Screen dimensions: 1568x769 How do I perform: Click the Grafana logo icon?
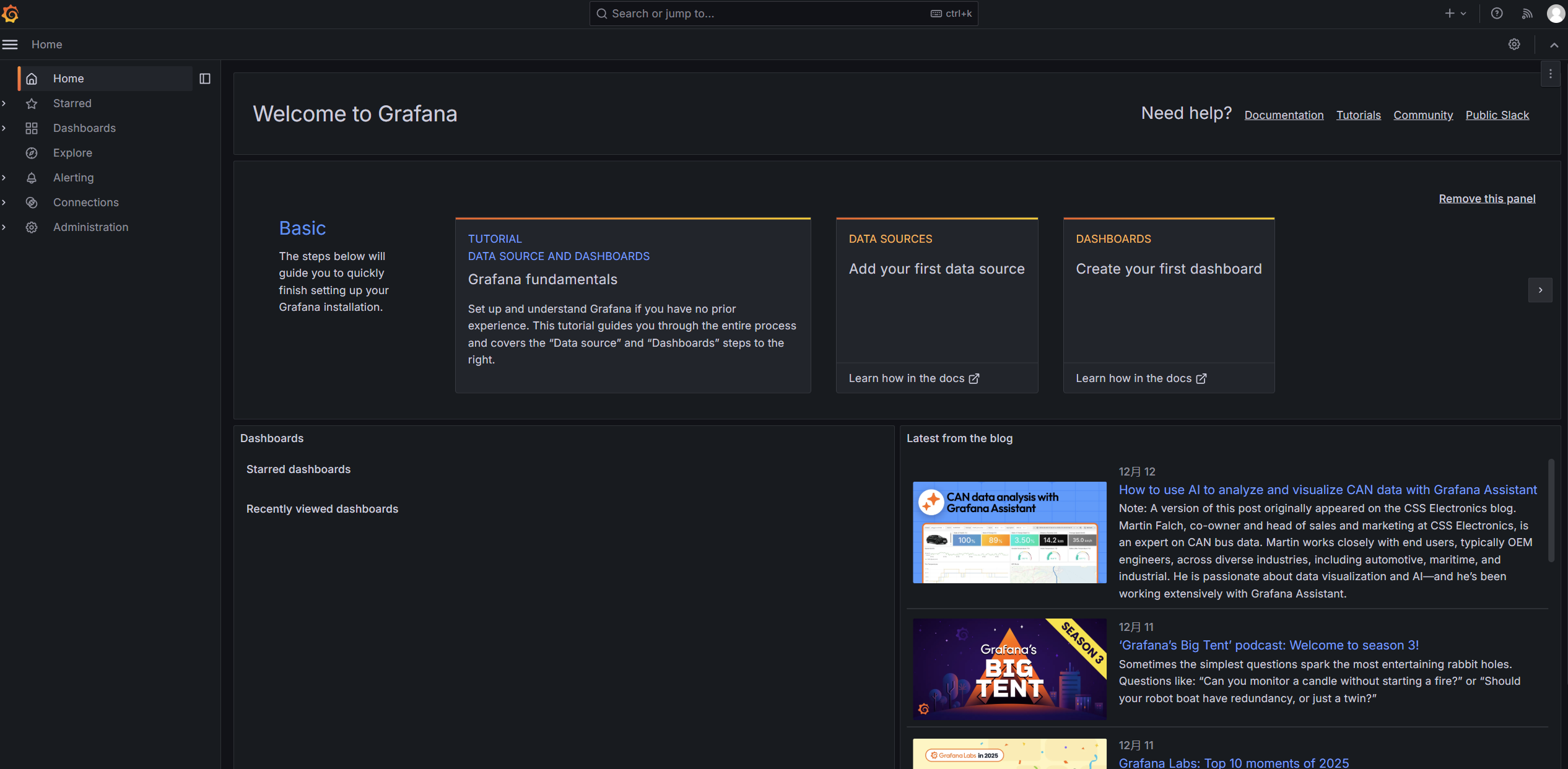point(11,14)
